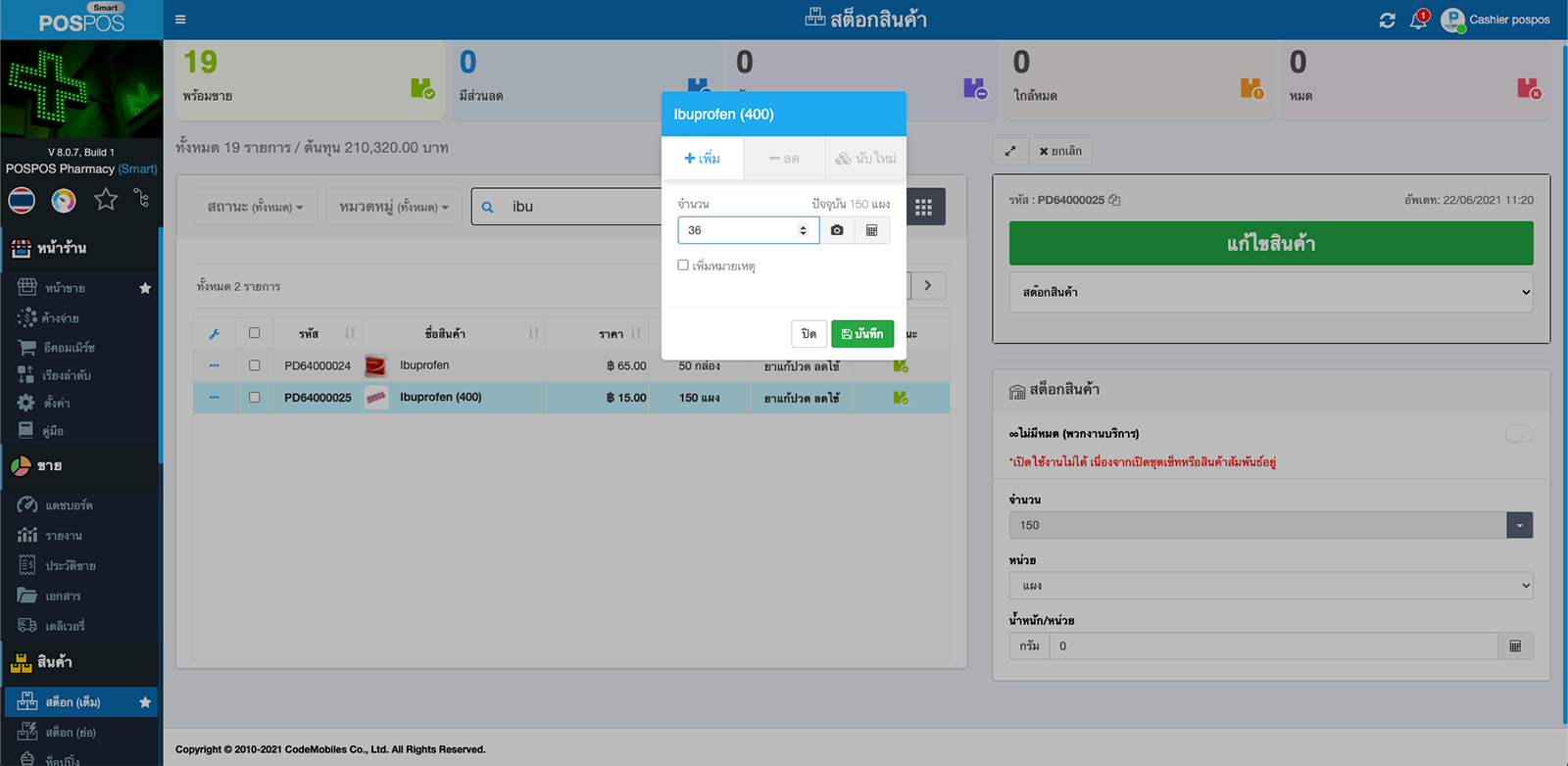Image resolution: width=1568 pixels, height=766 pixels.
Task: Click the refresh icon in top bar
Action: point(1387,20)
